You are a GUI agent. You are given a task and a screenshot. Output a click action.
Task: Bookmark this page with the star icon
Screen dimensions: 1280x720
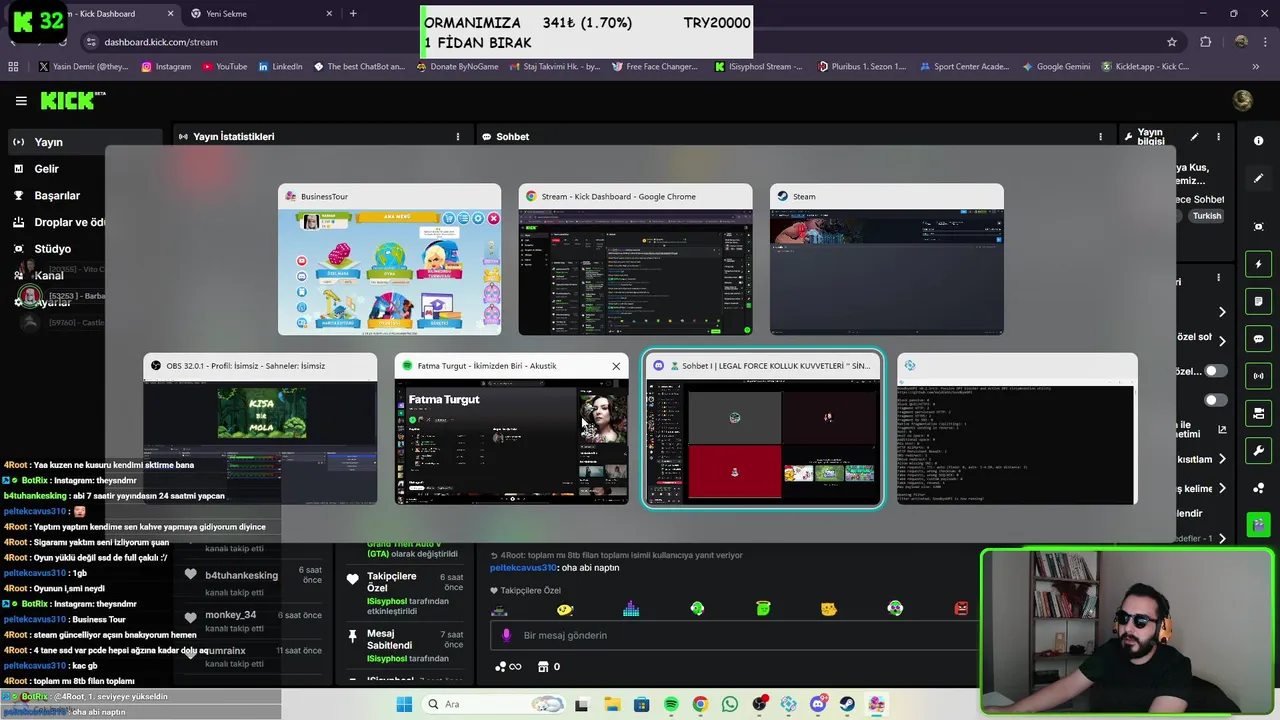point(1172,42)
